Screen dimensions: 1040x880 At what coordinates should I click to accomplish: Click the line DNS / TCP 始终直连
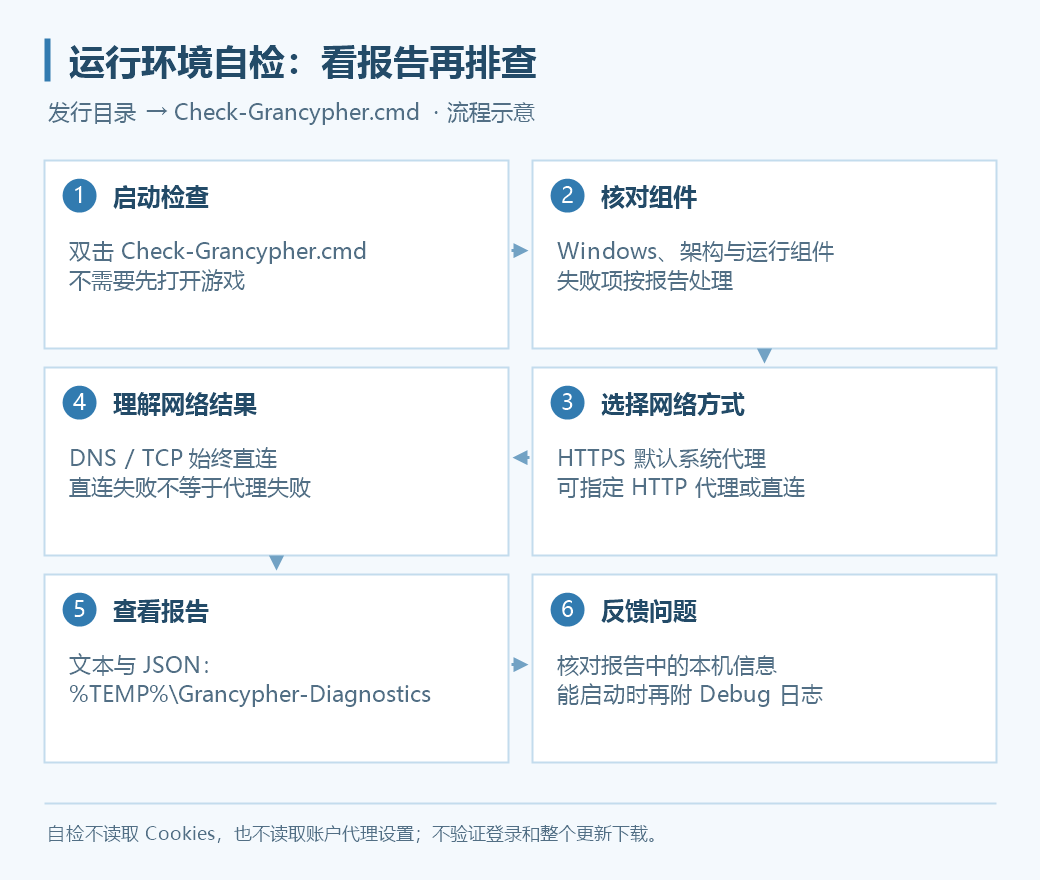[173, 458]
